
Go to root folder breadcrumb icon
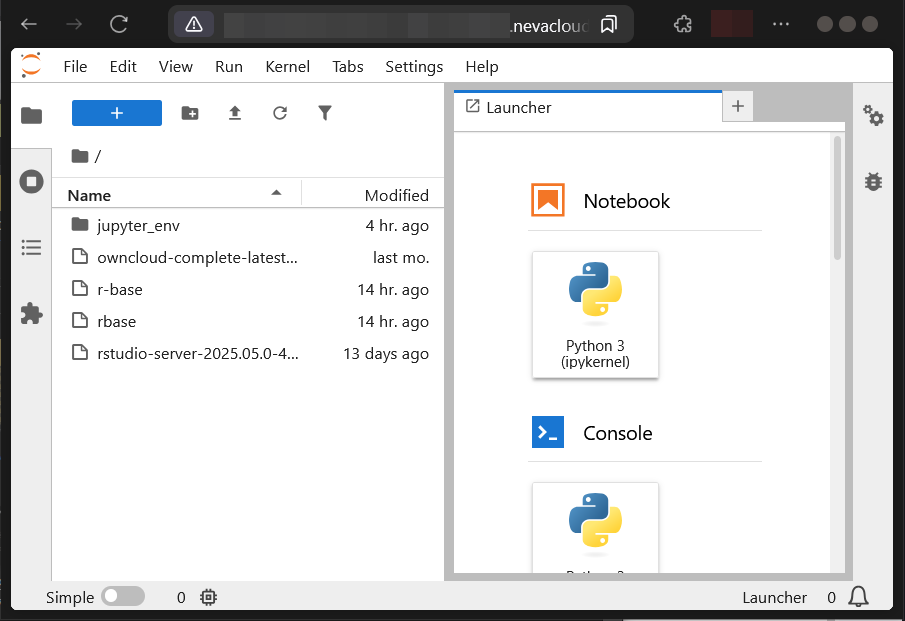pos(80,156)
